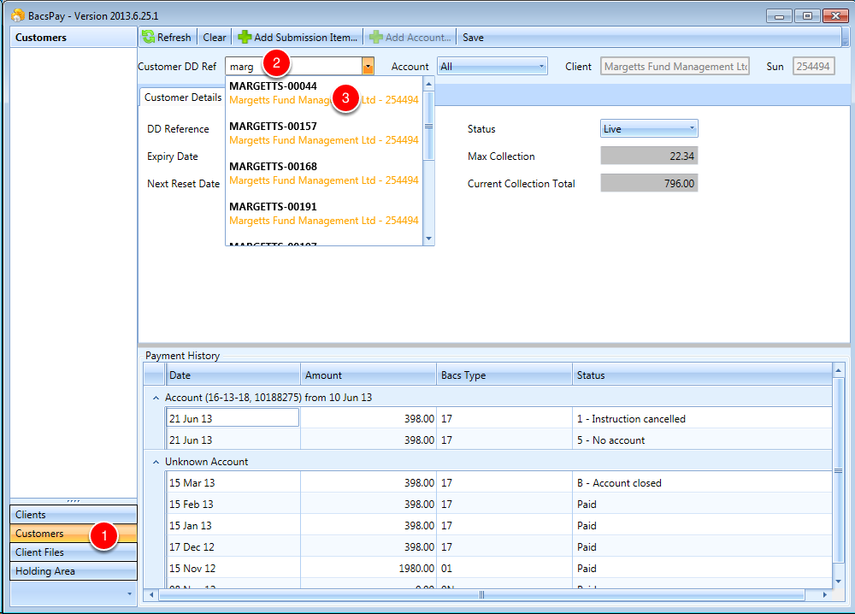Click the Max Collection field 22.34
The width and height of the screenshot is (855, 614).
tap(649, 156)
